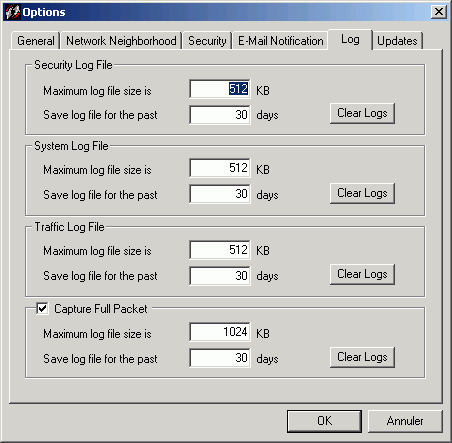Focus Security Log maximum file size field

220,89
